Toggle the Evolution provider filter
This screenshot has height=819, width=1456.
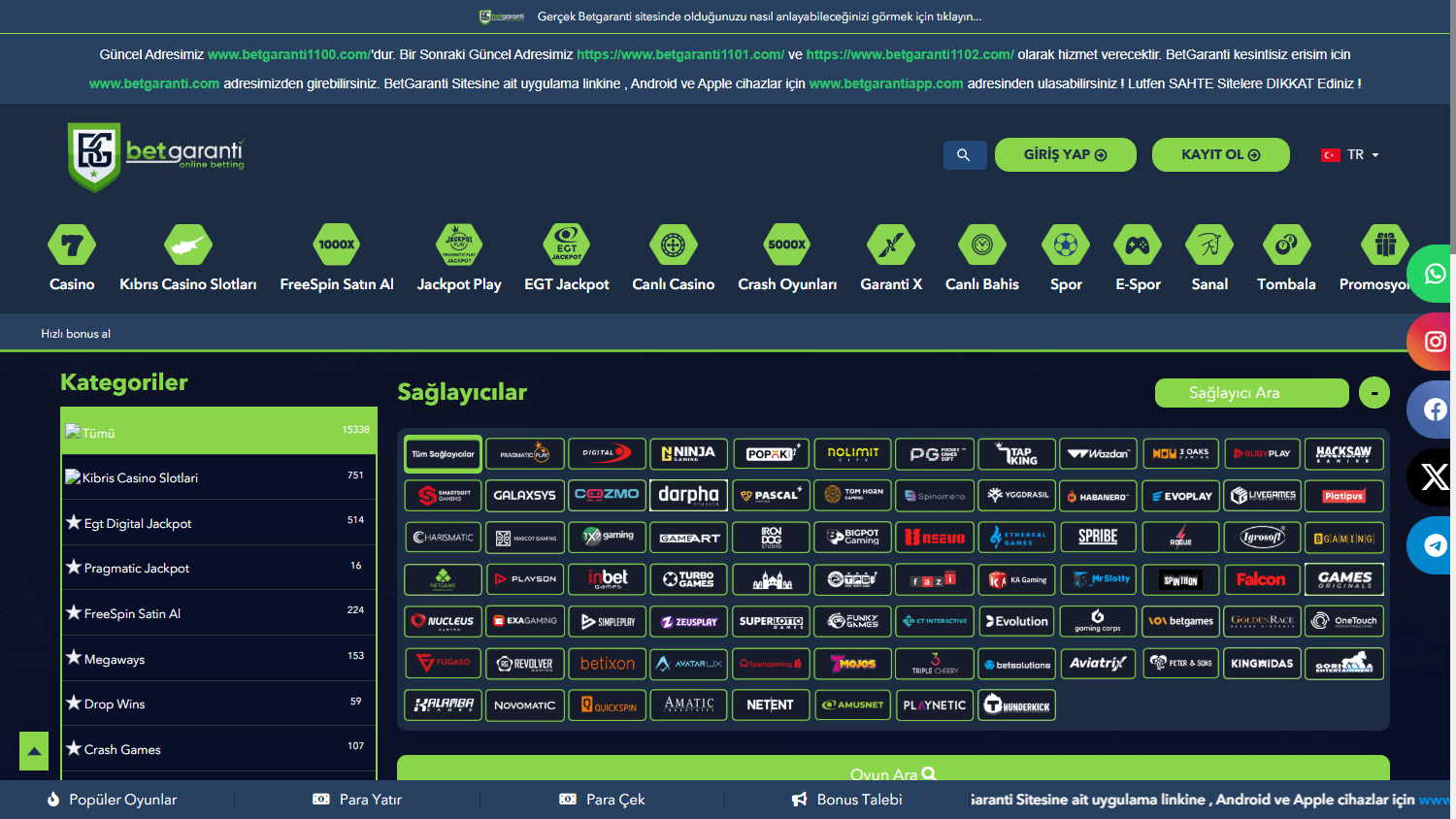(1016, 621)
